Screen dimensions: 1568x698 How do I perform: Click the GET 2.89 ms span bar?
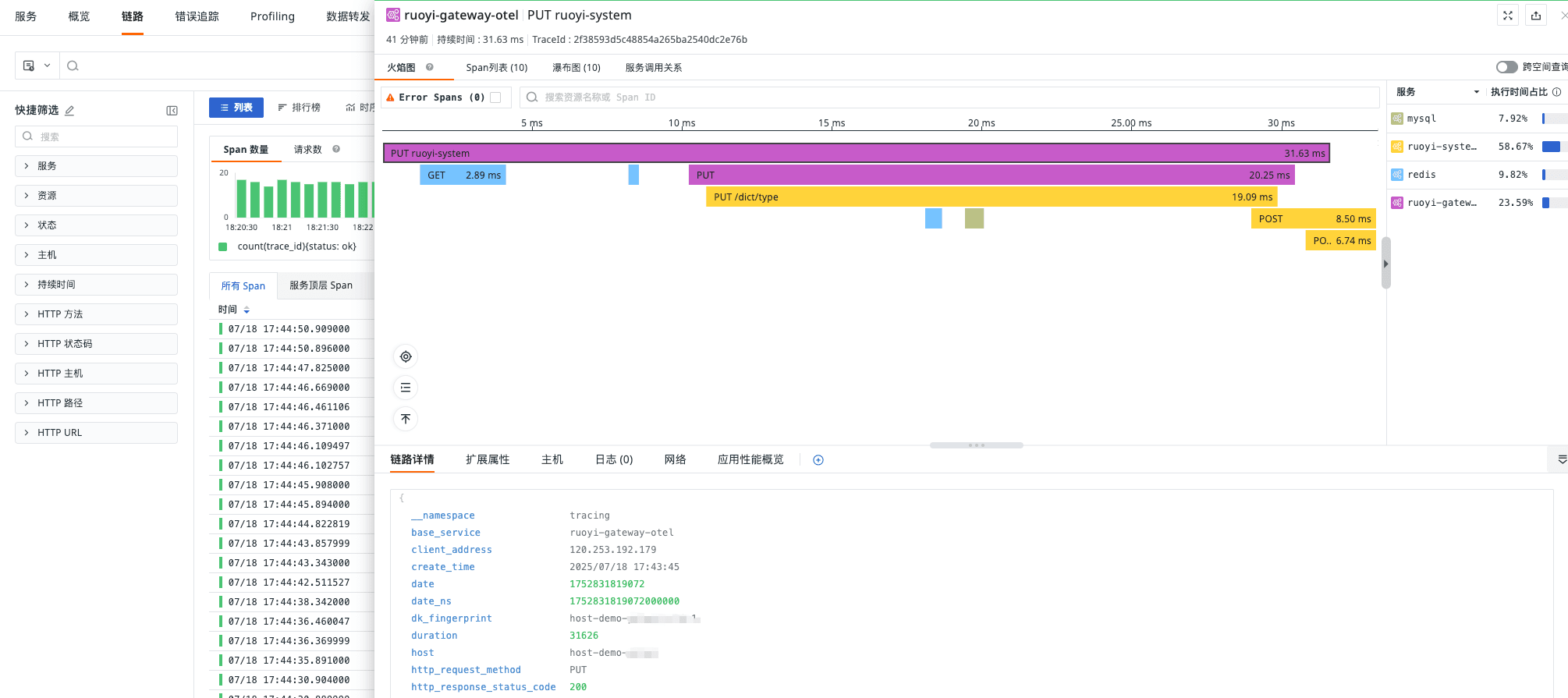pyautogui.click(x=463, y=175)
